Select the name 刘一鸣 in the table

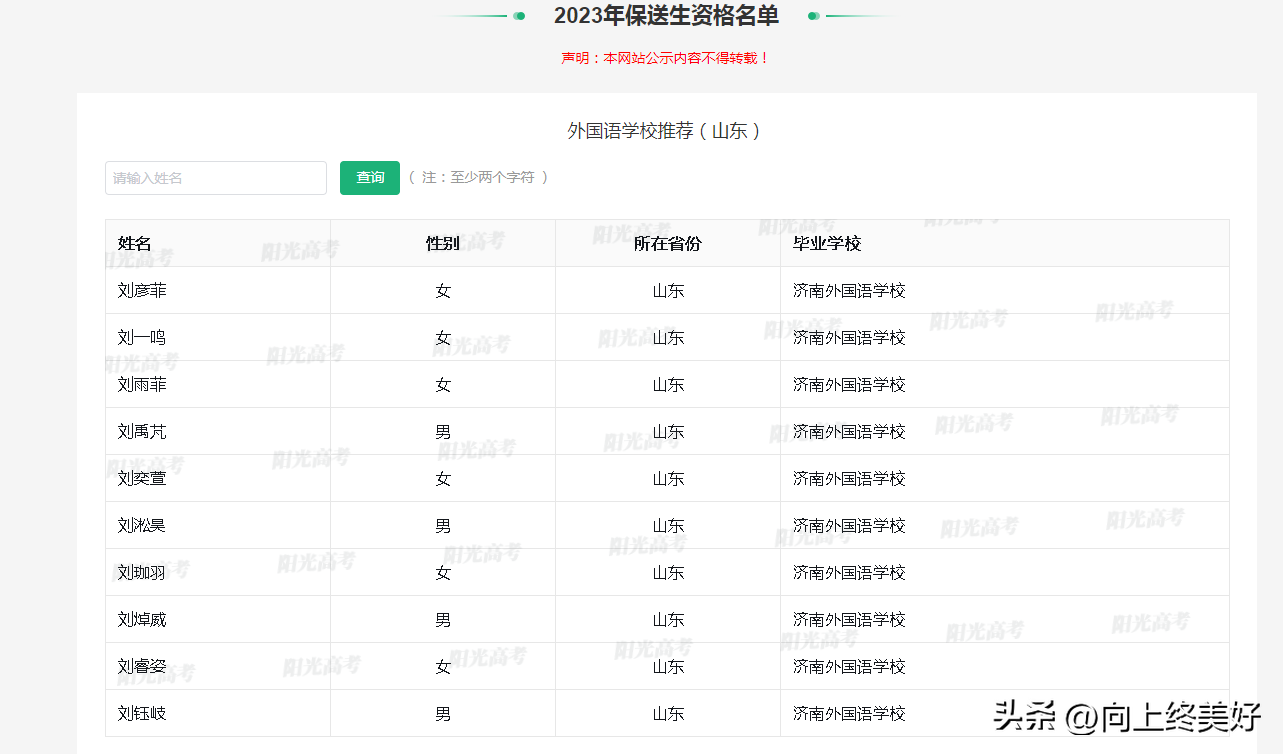click(142, 338)
